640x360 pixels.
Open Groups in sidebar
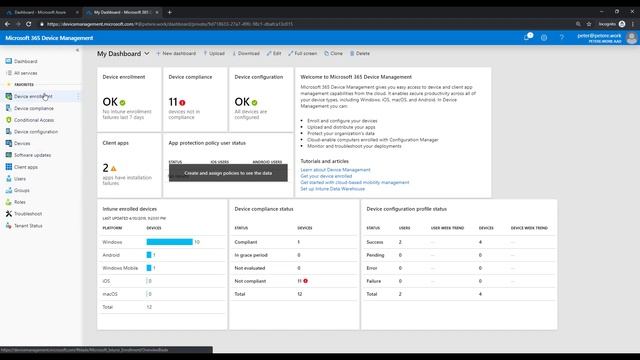tap(22, 190)
